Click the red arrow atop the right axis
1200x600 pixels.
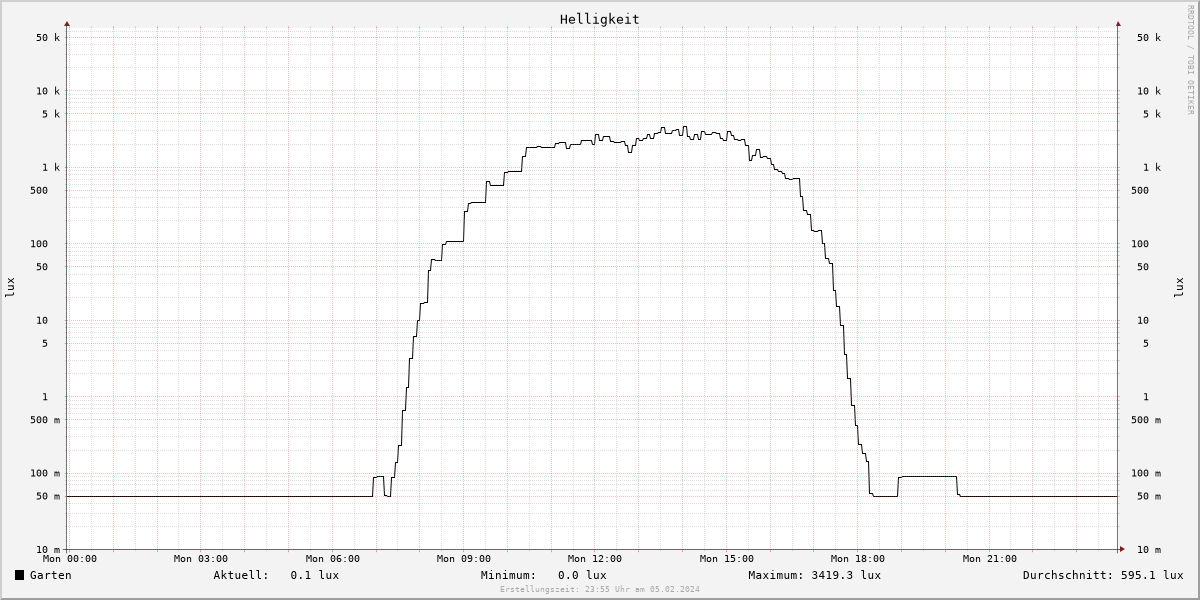pos(1118,23)
